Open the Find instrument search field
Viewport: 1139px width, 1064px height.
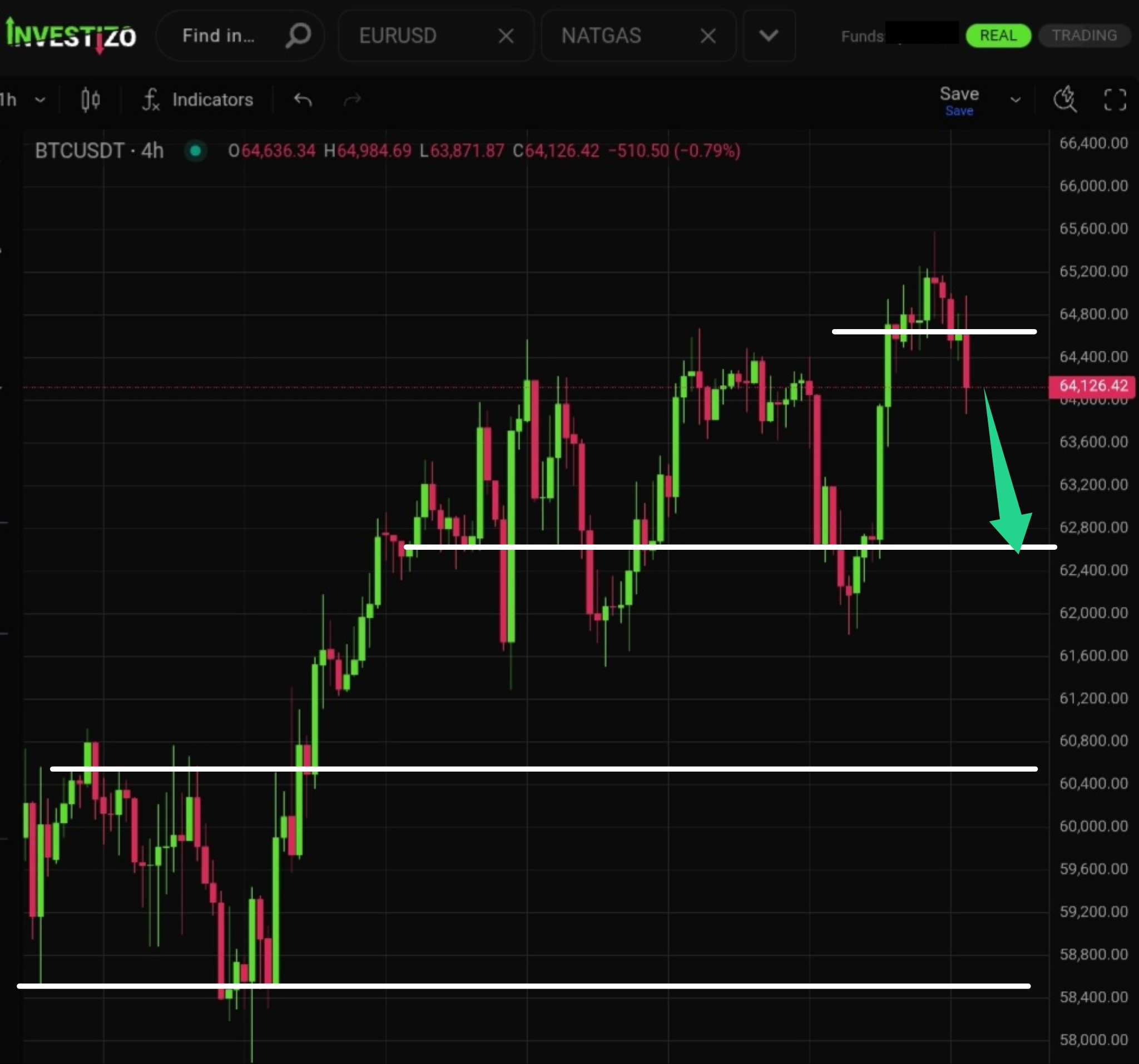click(240, 36)
